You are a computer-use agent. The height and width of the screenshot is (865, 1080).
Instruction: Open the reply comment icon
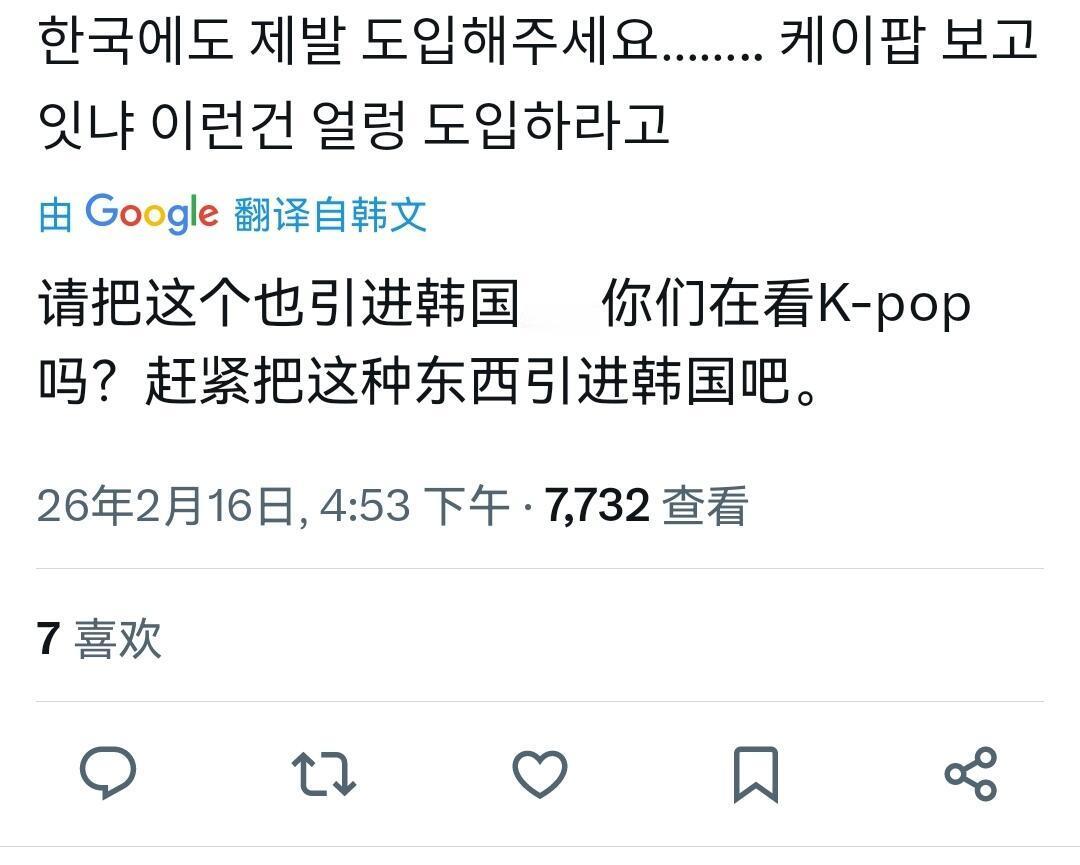coord(108,773)
